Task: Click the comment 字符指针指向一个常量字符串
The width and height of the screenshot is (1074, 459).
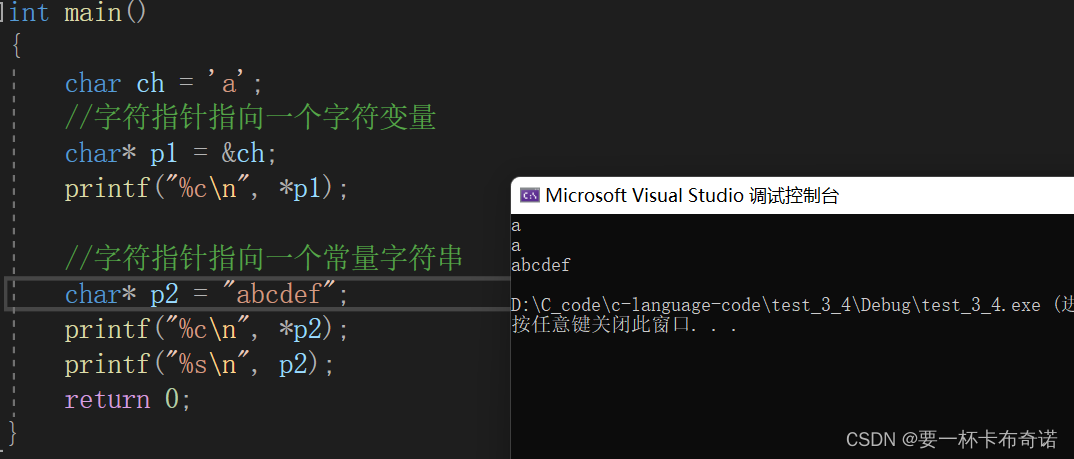Action: pos(264,258)
